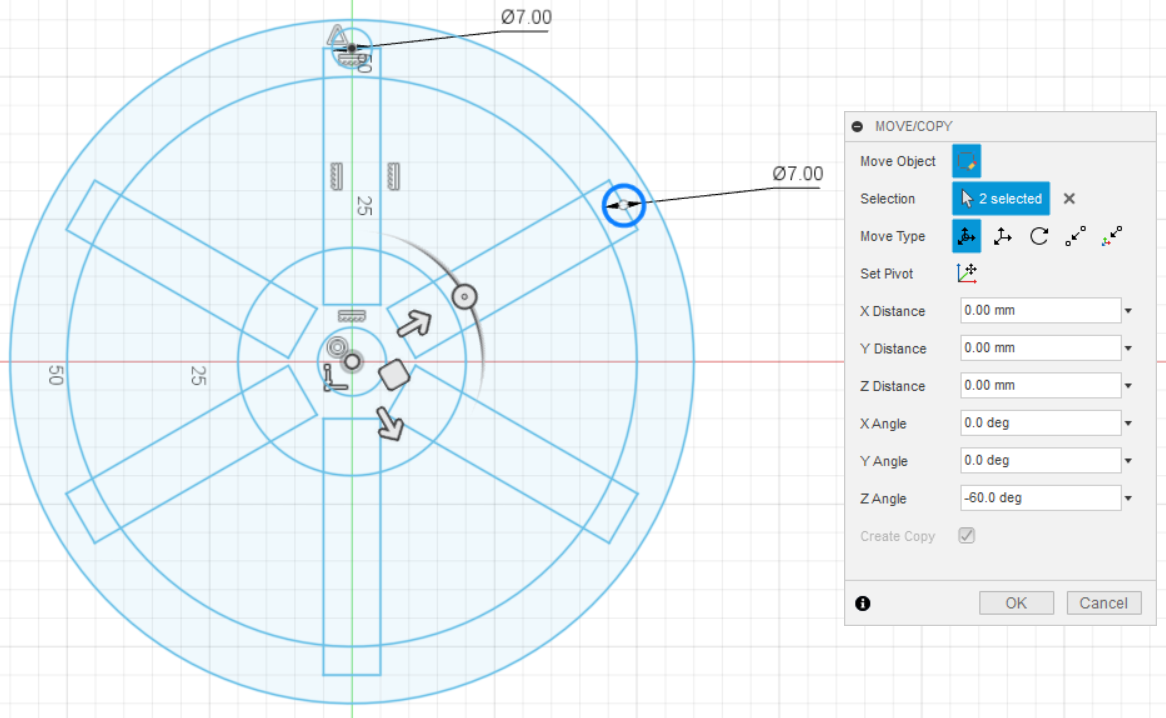The image size is (1166, 718).
Task: Clear the selection with the X icon
Action: tap(1069, 198)
